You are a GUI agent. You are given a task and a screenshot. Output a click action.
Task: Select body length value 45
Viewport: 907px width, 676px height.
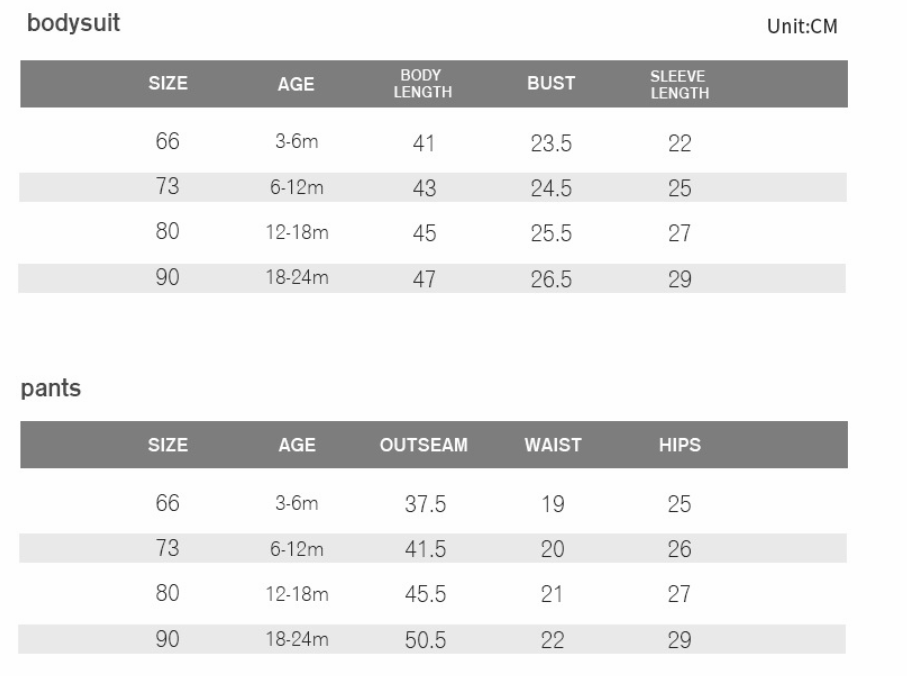(424, 234)
